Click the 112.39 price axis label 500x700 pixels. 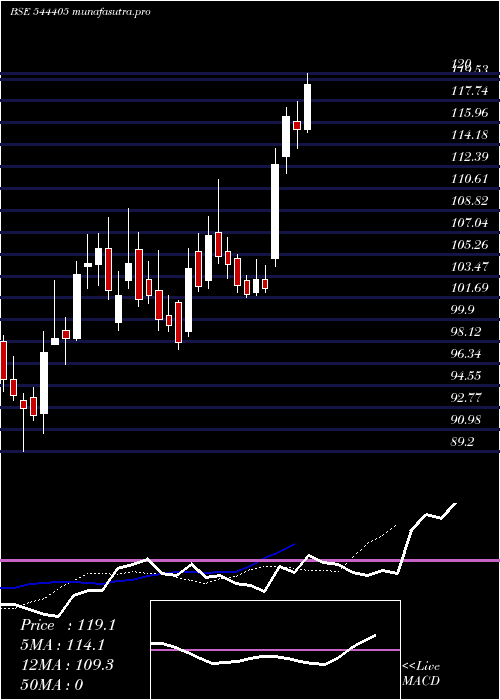(470, 157)
